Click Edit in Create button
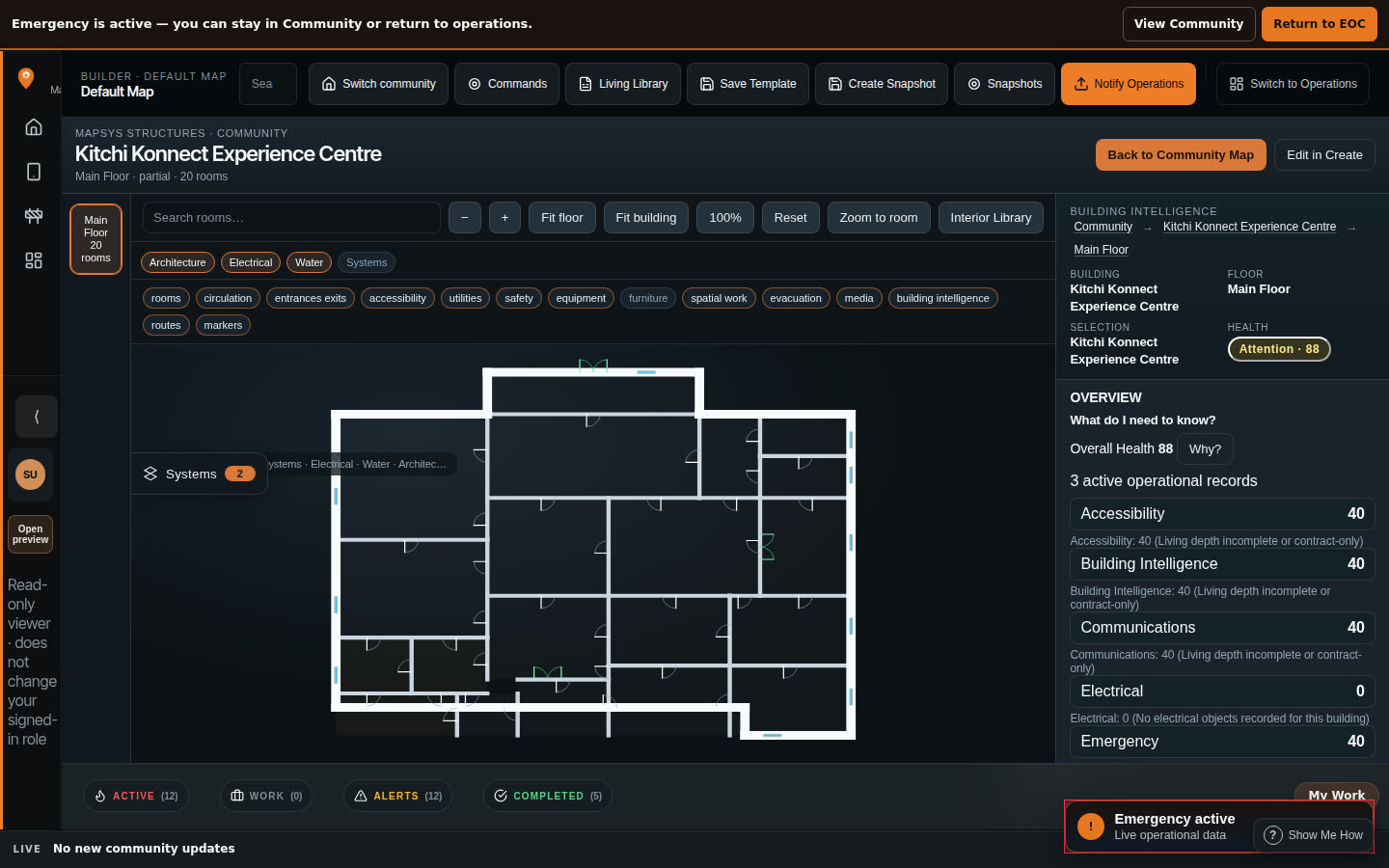 pyautogui.click(x=1324, y=155)
